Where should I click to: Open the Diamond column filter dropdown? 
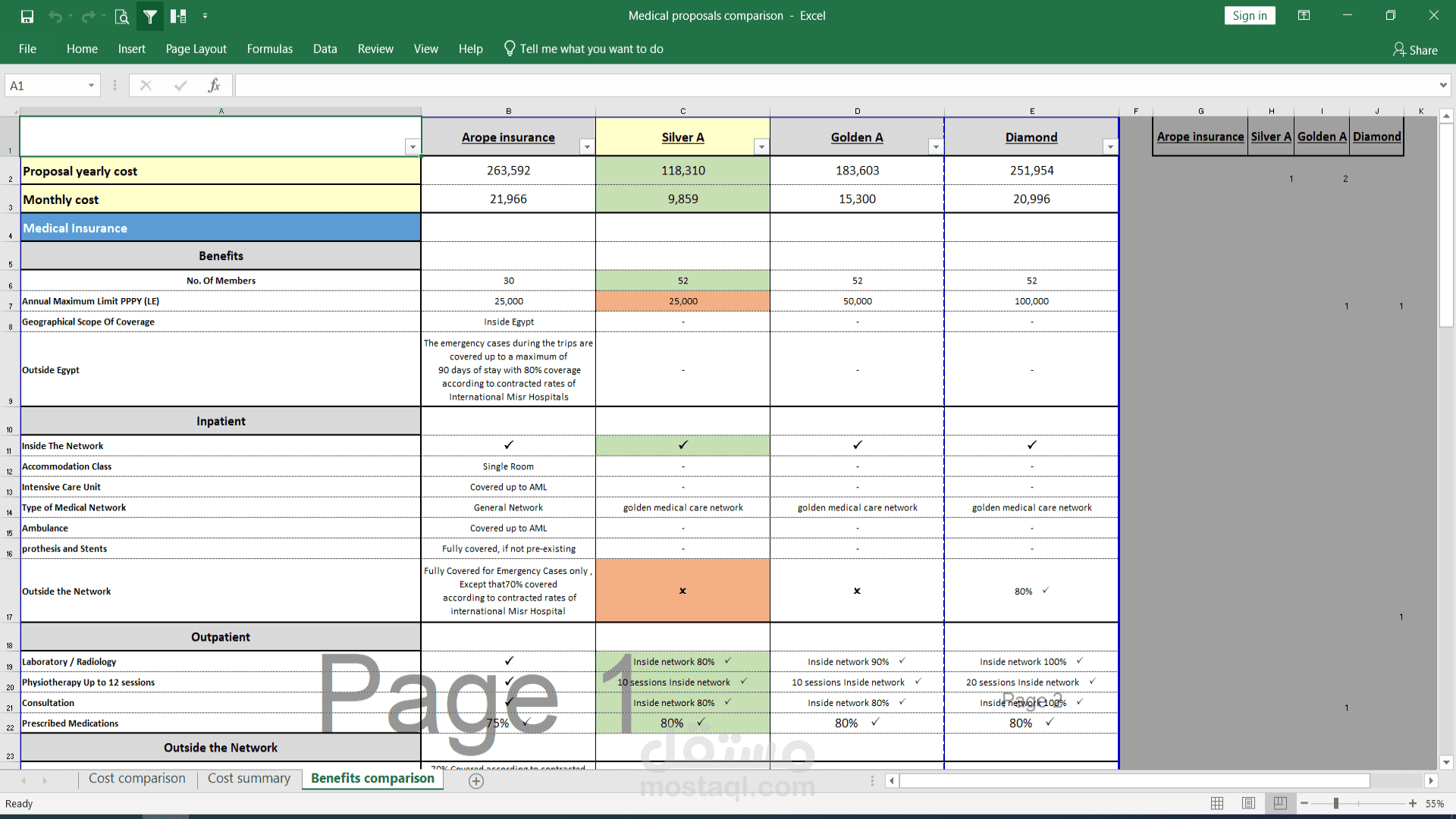pyautogui.click(x=1110, y=147)
